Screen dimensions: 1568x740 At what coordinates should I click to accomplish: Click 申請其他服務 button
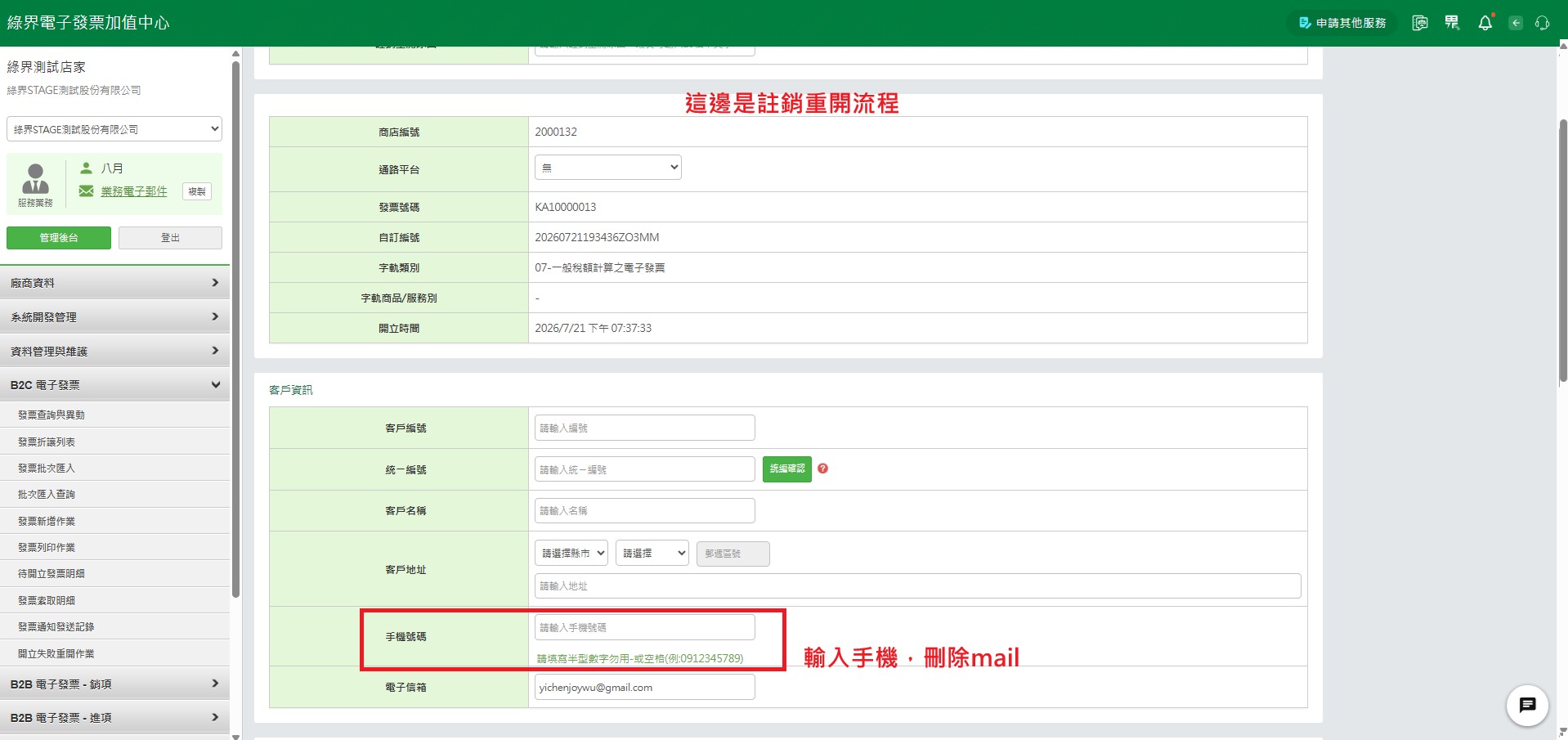[1343, 23]
